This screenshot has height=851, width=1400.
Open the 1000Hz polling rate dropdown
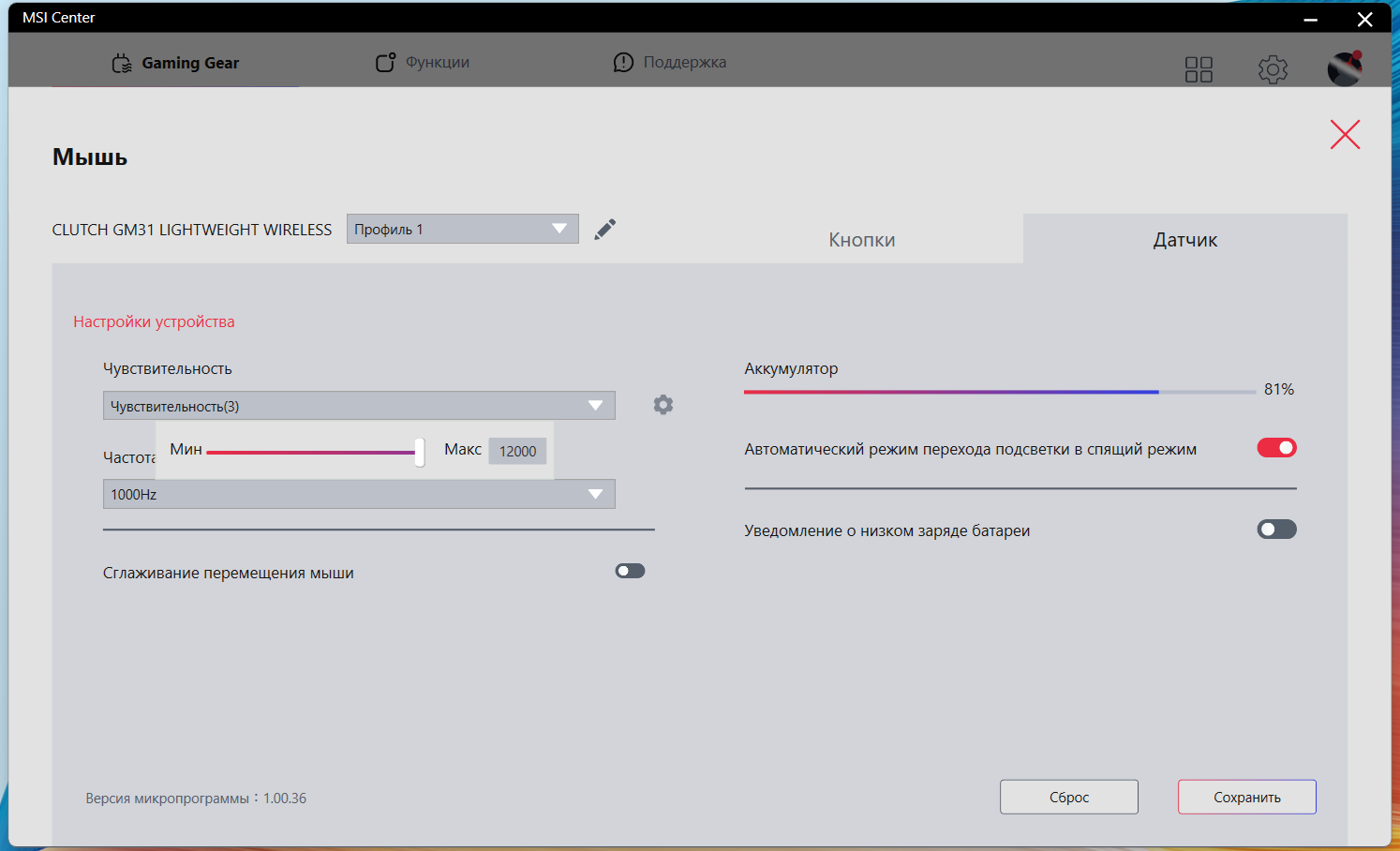[x=359, y=494]
